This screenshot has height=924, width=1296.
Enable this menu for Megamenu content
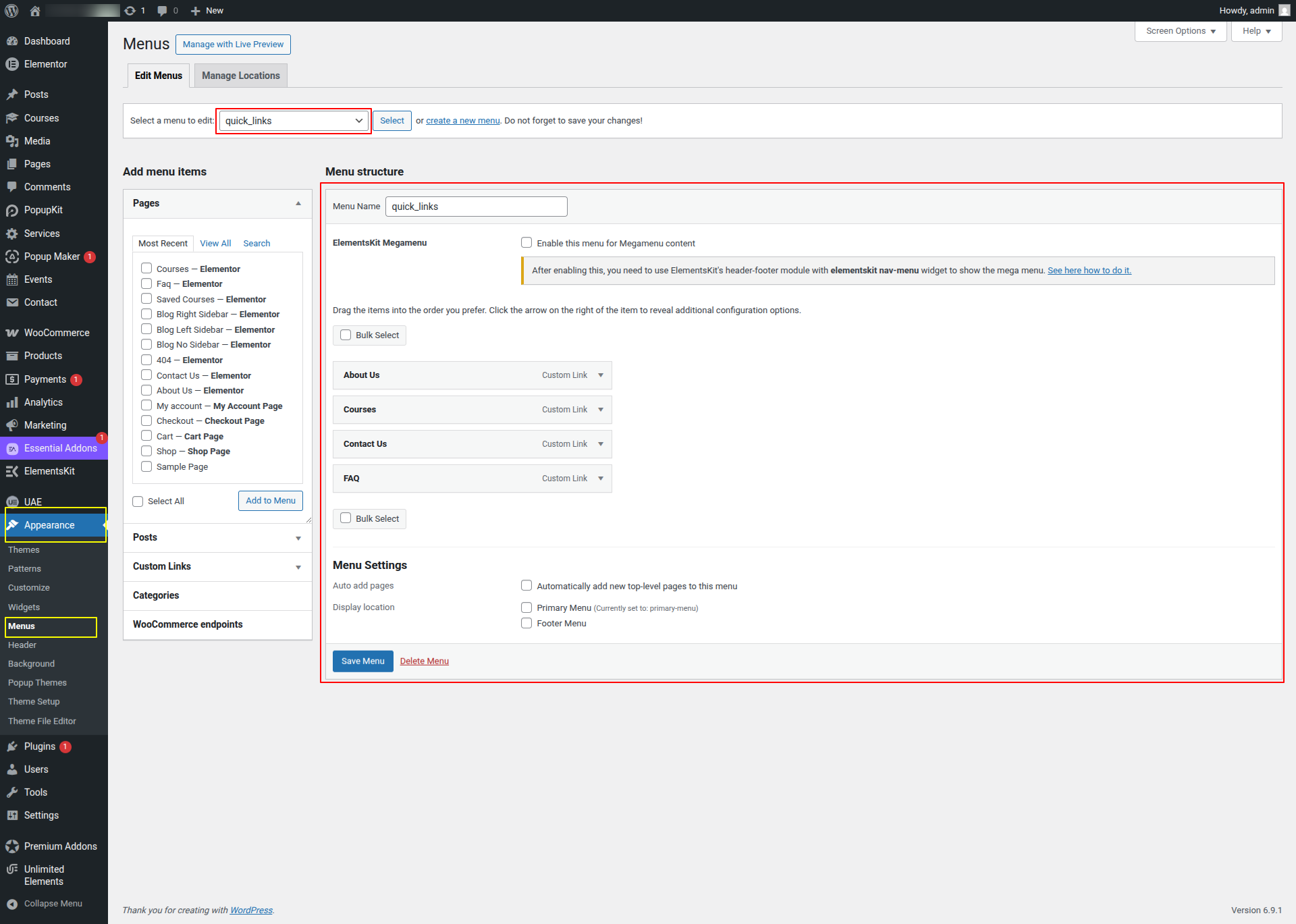pyautogui.click(x=526, y=243)
